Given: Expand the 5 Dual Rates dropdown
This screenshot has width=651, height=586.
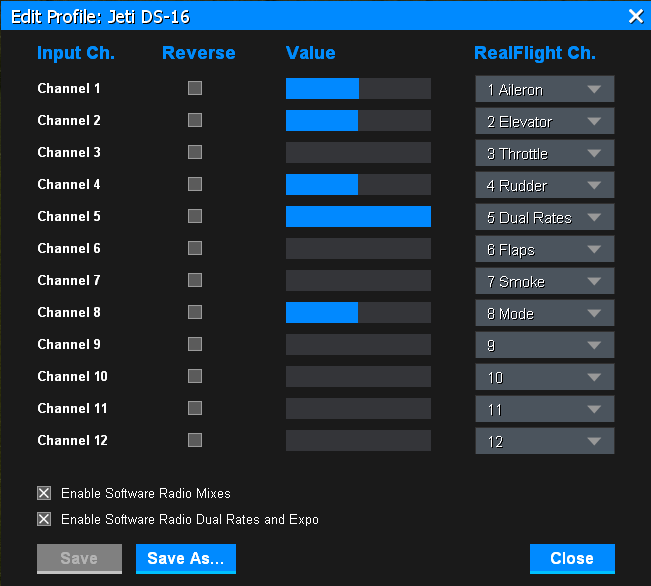Looking at the screenshot, I should [545, 217].
